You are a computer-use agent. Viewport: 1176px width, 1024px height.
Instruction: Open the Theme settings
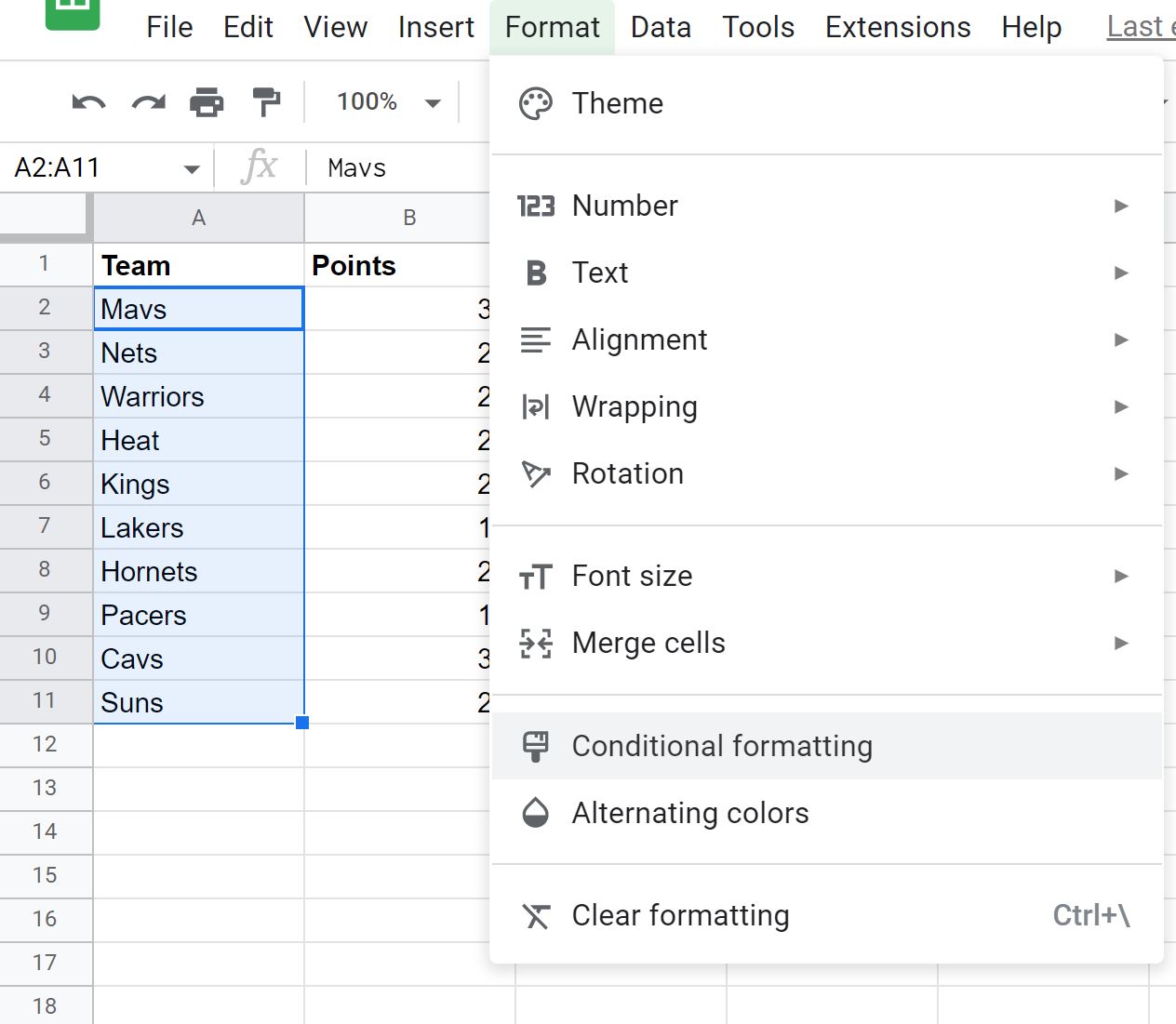[x=617, y=103]
